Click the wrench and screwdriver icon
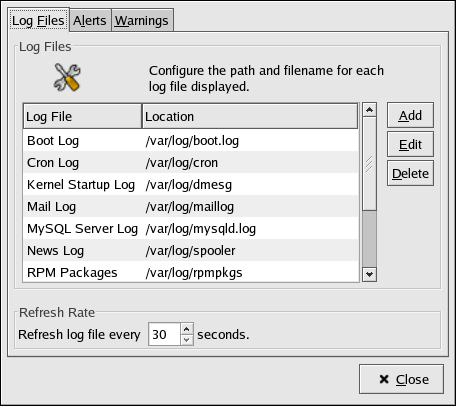This screenshot has width=456, height=406. pyautogui.click(x=67, y=77)
